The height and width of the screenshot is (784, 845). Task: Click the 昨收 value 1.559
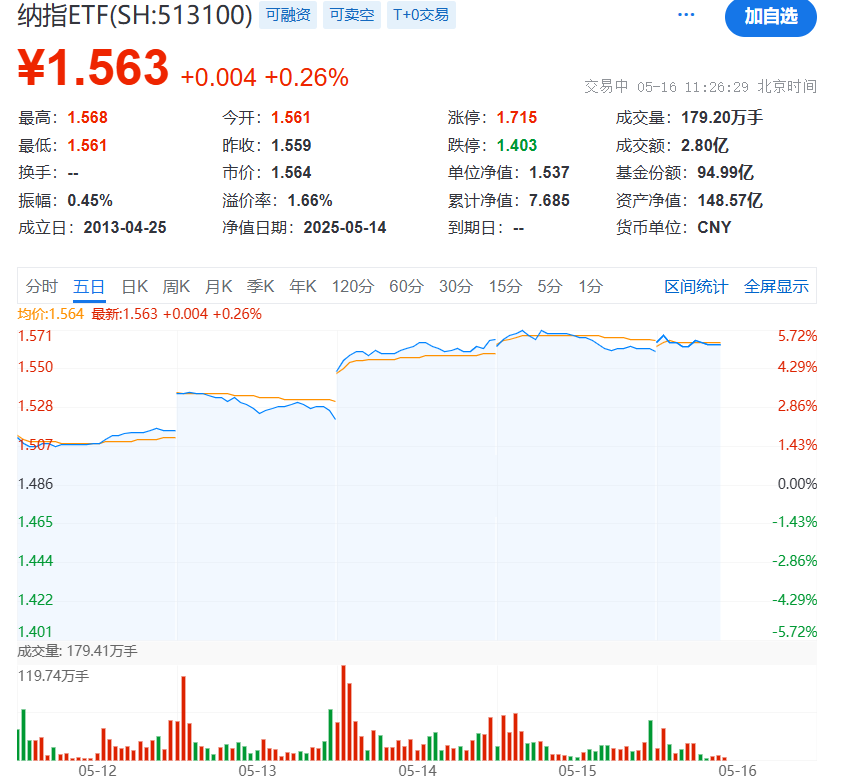pyautogui.click(x=291, y=145)
